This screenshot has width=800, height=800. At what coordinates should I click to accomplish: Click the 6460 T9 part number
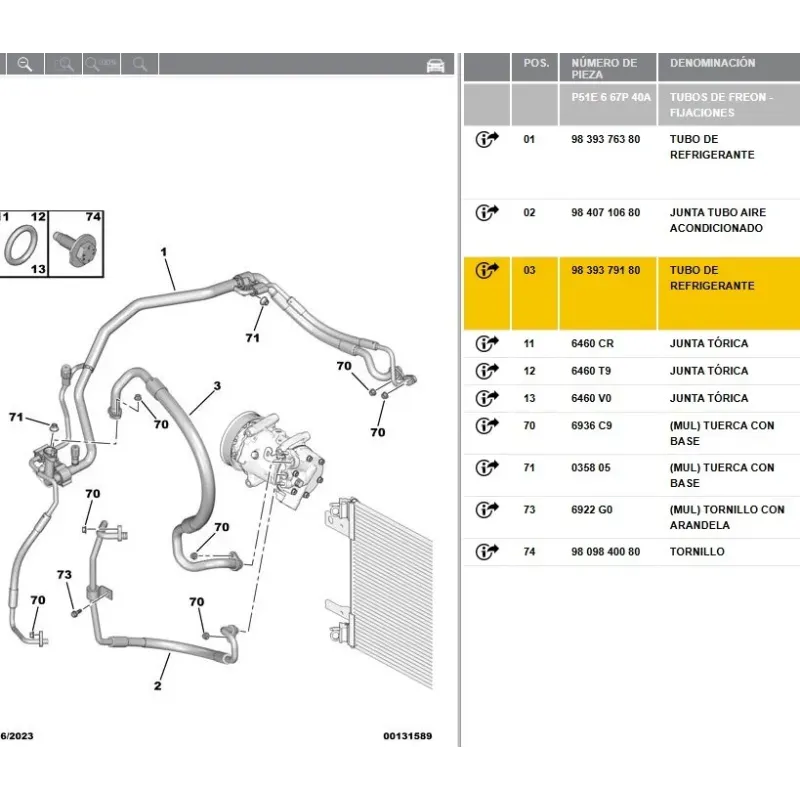(592, 371)
